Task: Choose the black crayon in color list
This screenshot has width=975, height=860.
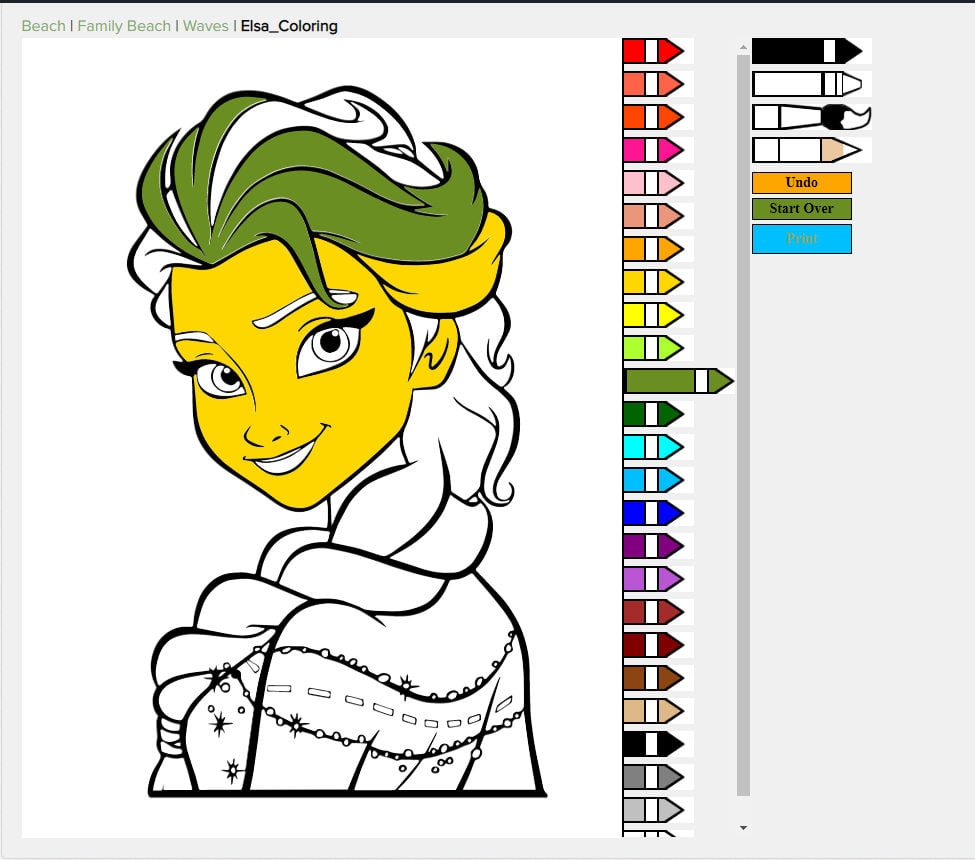Action: [x=654, y=744]
